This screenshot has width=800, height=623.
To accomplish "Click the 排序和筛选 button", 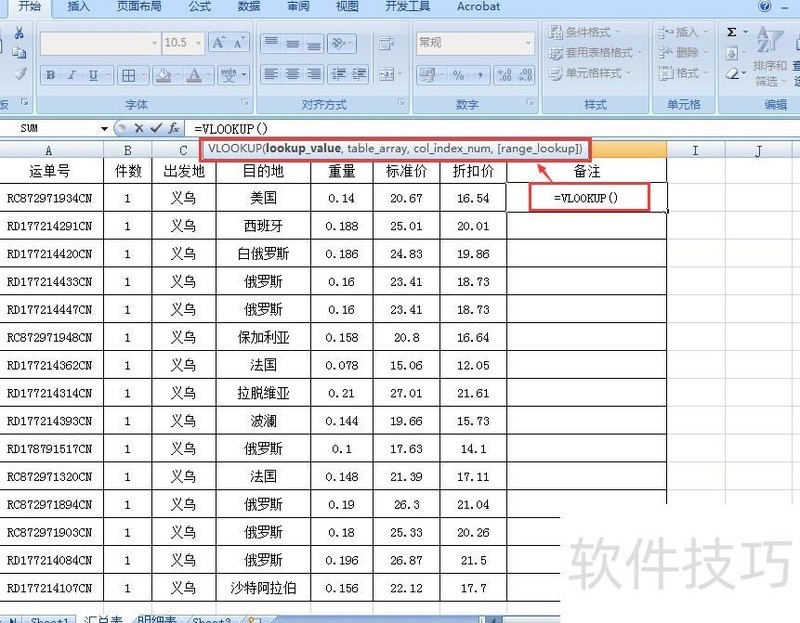I will [770, 65].
